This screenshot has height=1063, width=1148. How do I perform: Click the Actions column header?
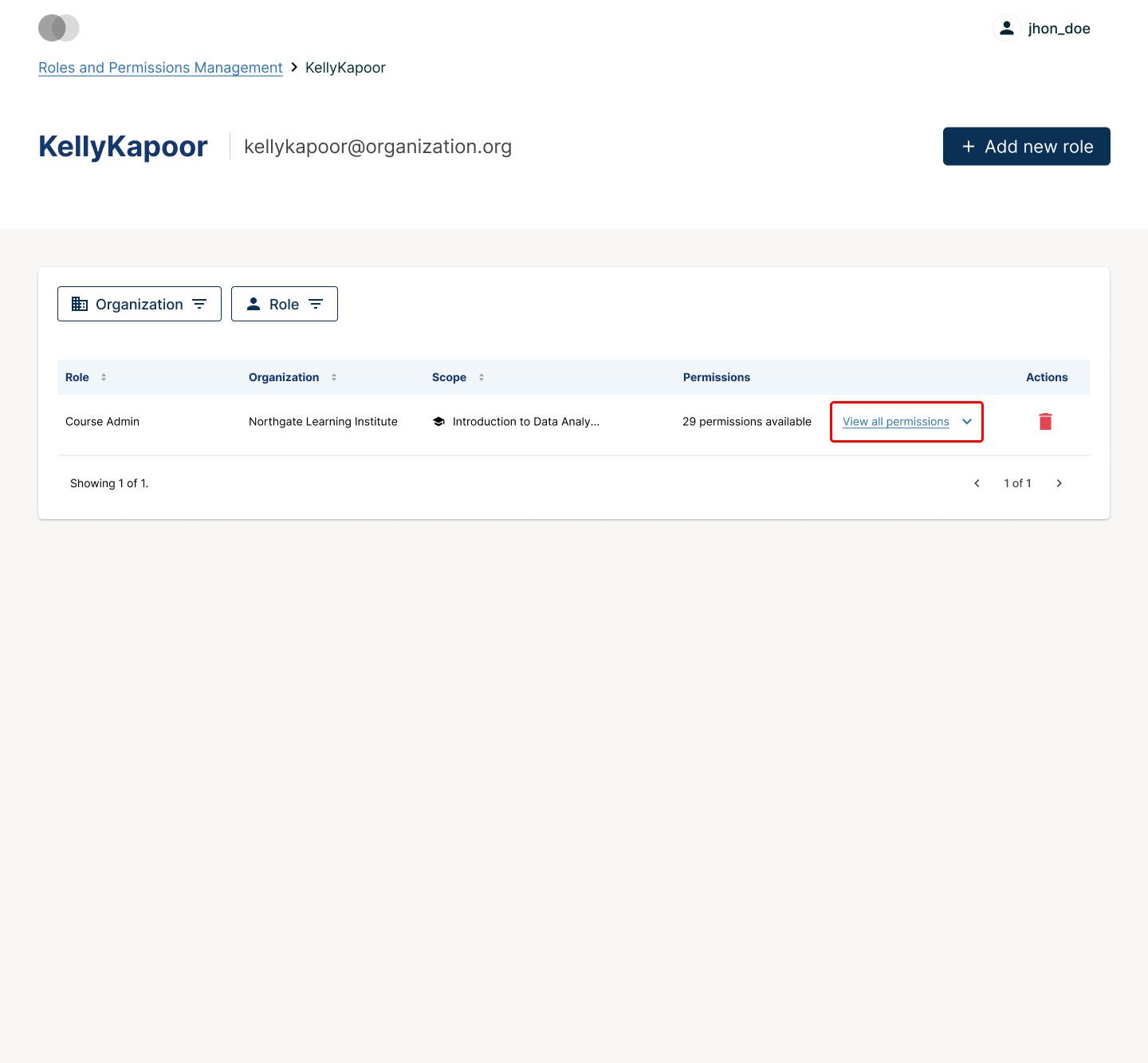coord(1047,377)
